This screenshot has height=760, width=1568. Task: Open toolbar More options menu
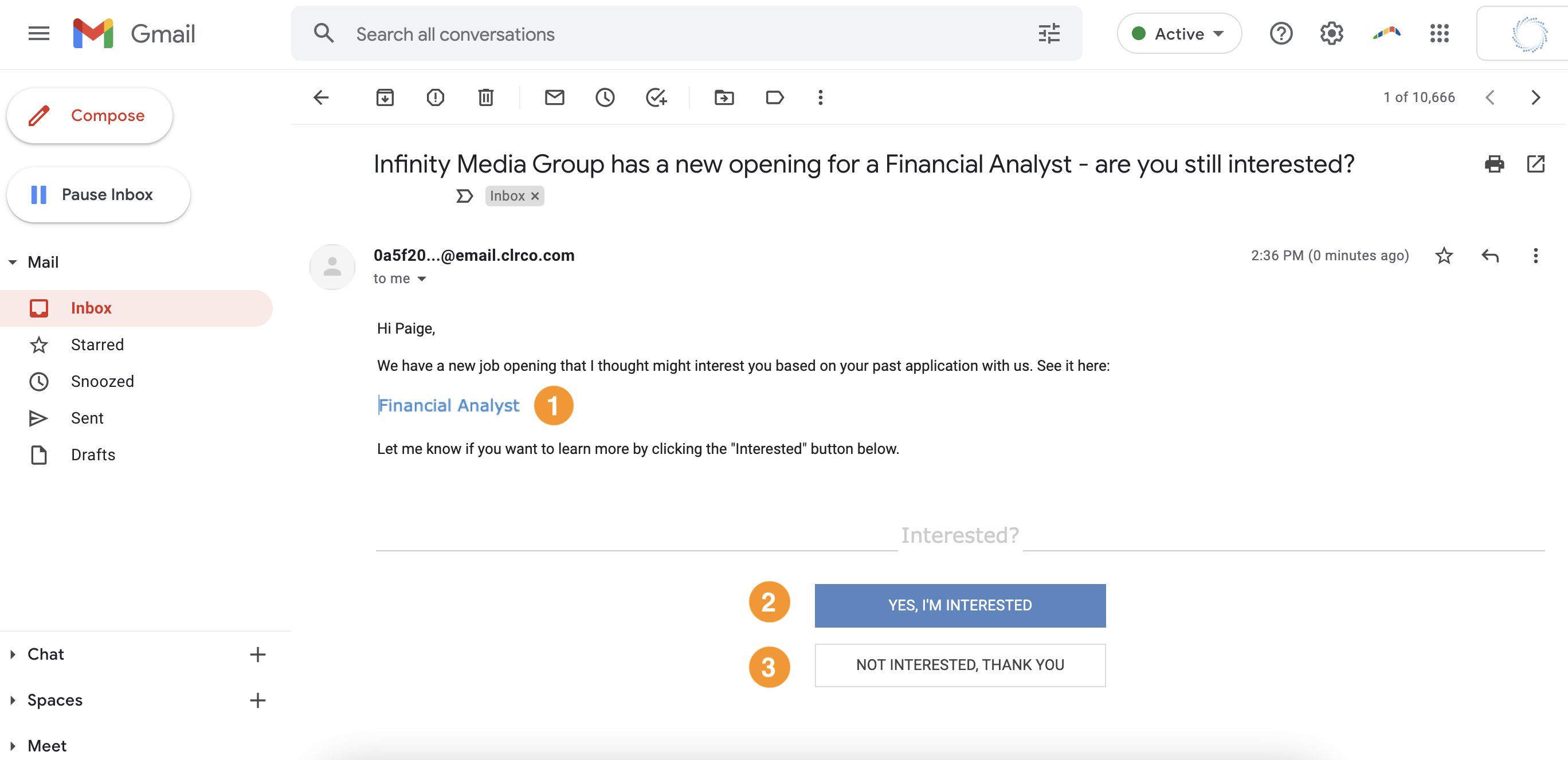point(820,97)
